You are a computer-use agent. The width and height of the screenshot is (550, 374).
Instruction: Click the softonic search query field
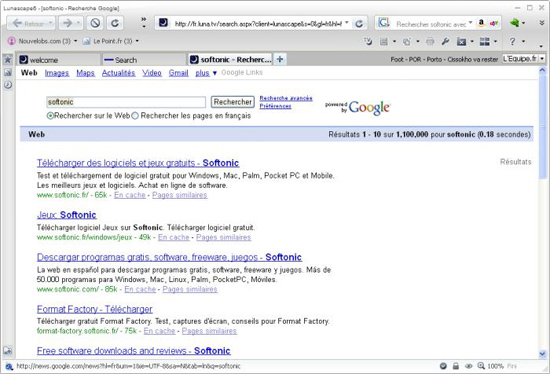pyautogui.click(x=126, y=102)
